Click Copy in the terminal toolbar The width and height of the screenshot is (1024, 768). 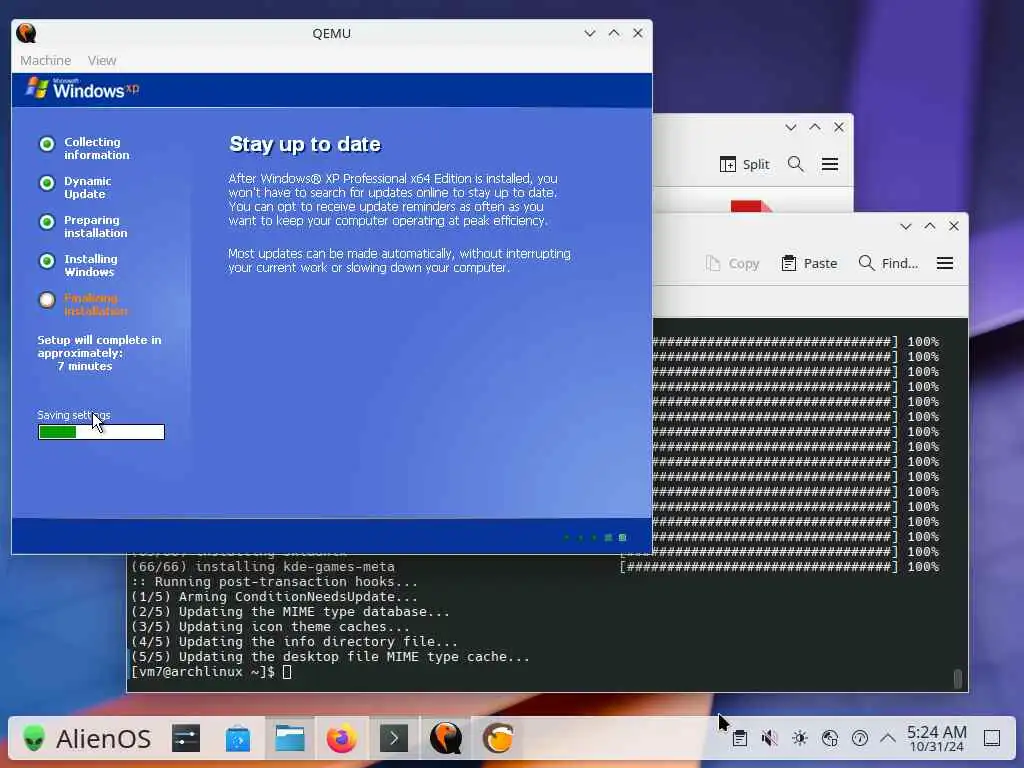click(x=733, y=263)
